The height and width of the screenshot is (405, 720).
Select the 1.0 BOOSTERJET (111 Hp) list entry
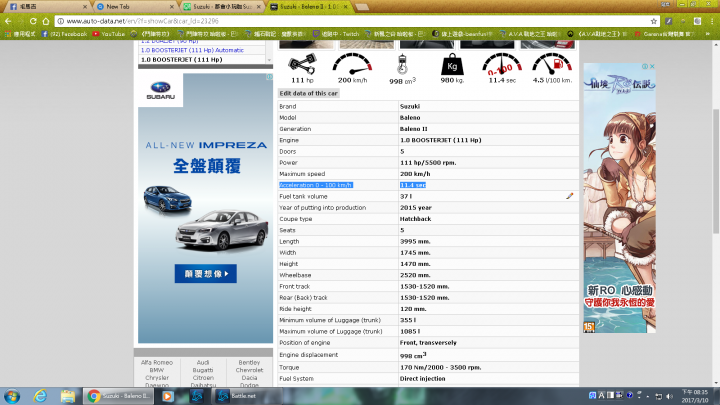click(181, 60)
